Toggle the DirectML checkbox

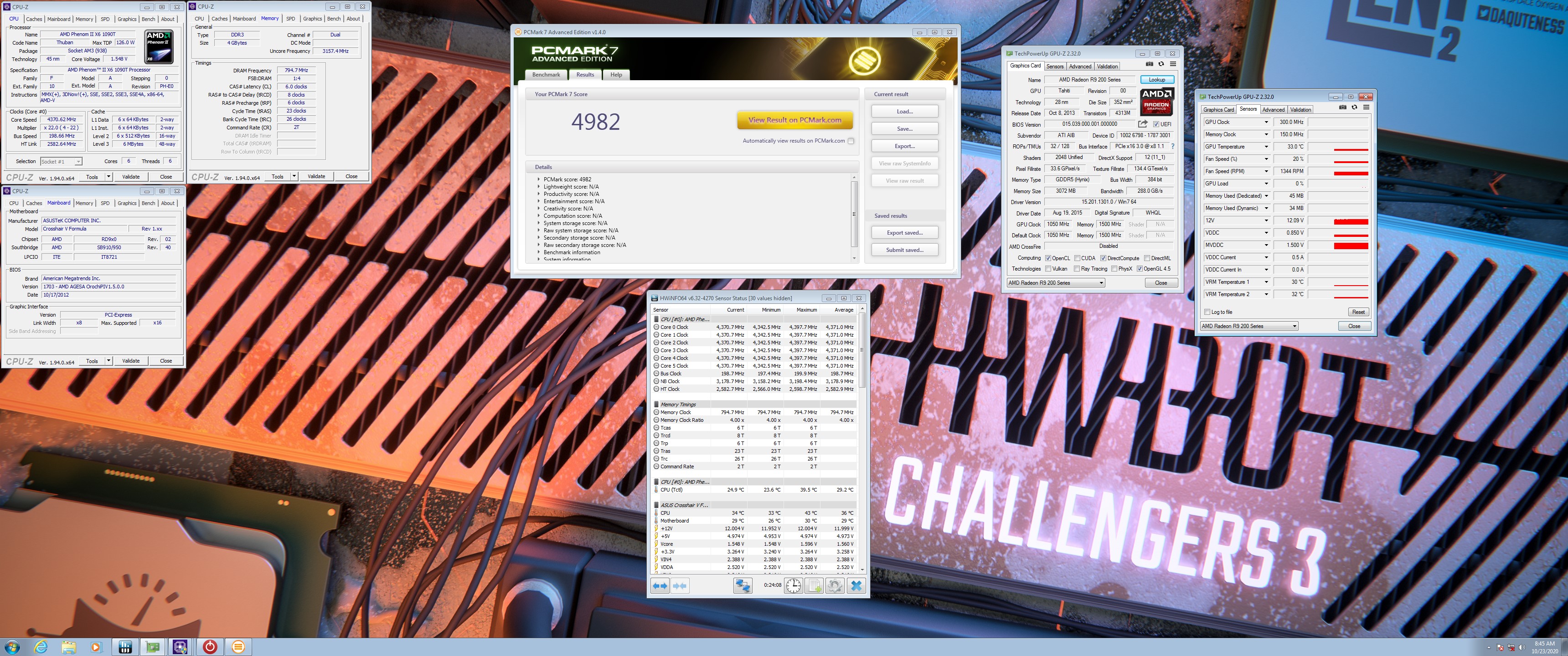[1147, 258]
